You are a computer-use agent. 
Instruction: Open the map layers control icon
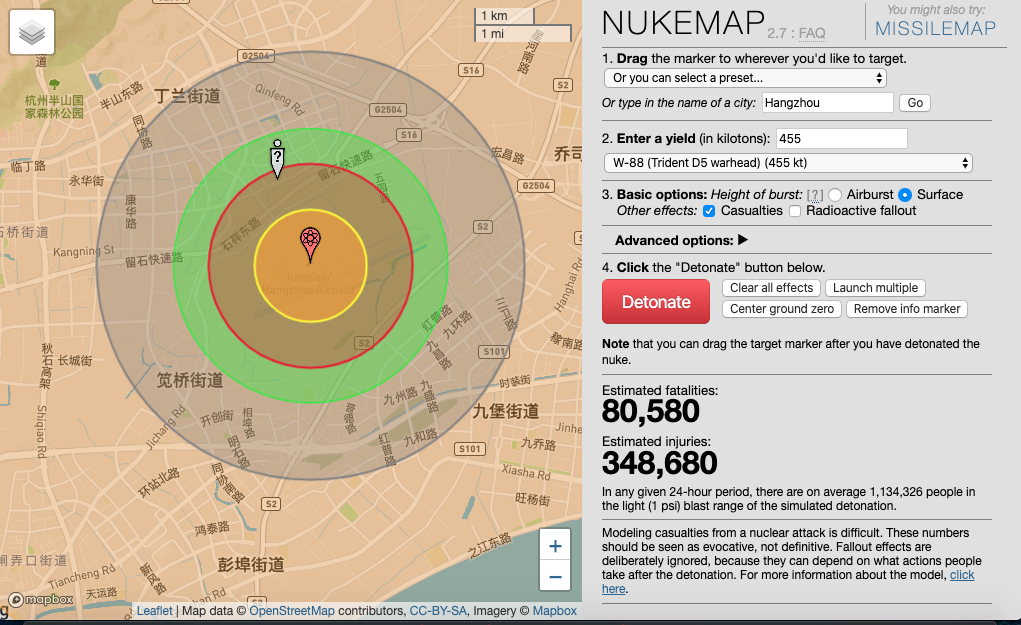click(32, 32)
